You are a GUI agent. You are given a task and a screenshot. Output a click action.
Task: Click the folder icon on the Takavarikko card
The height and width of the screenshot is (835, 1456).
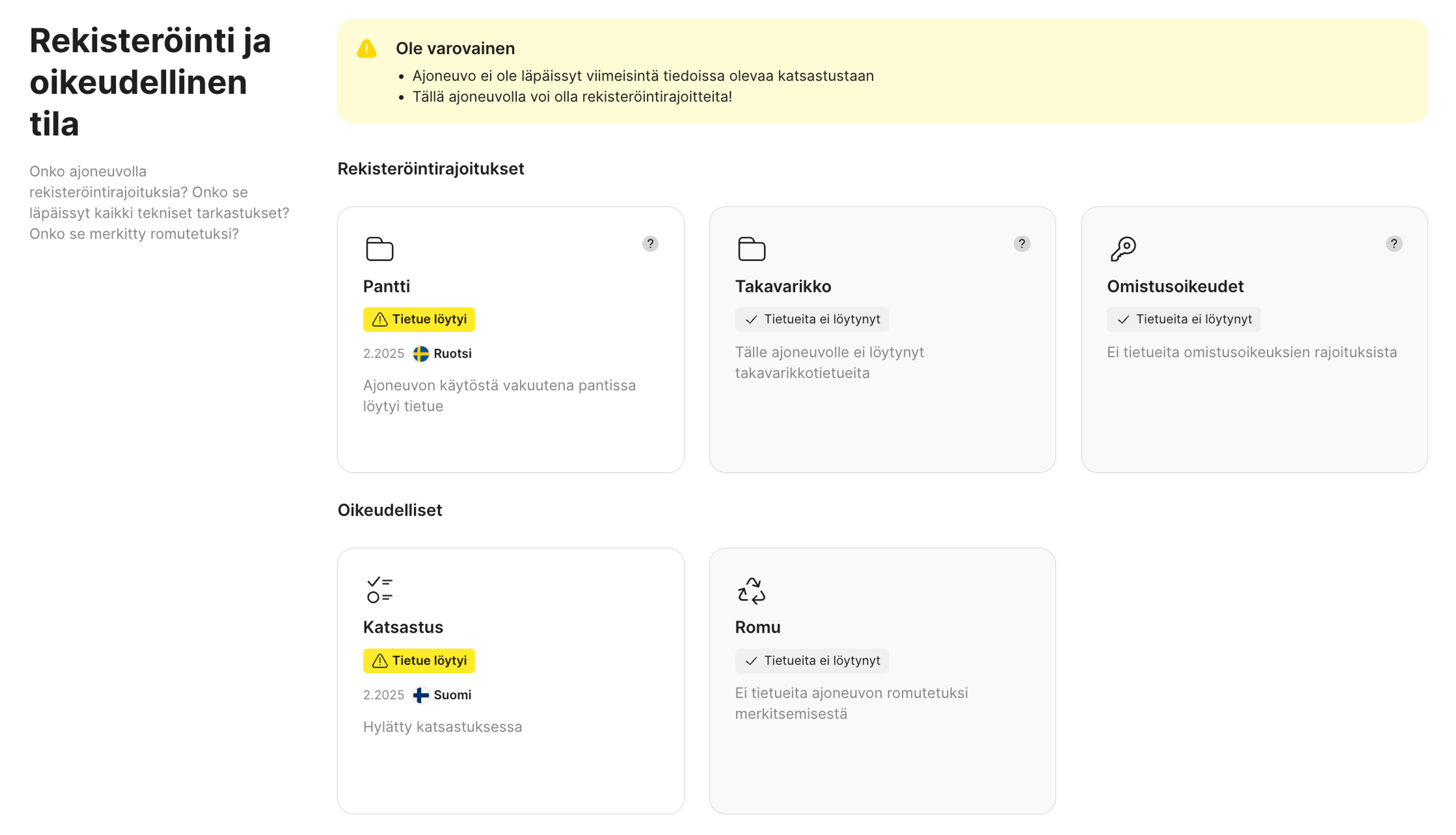point(752,249)
